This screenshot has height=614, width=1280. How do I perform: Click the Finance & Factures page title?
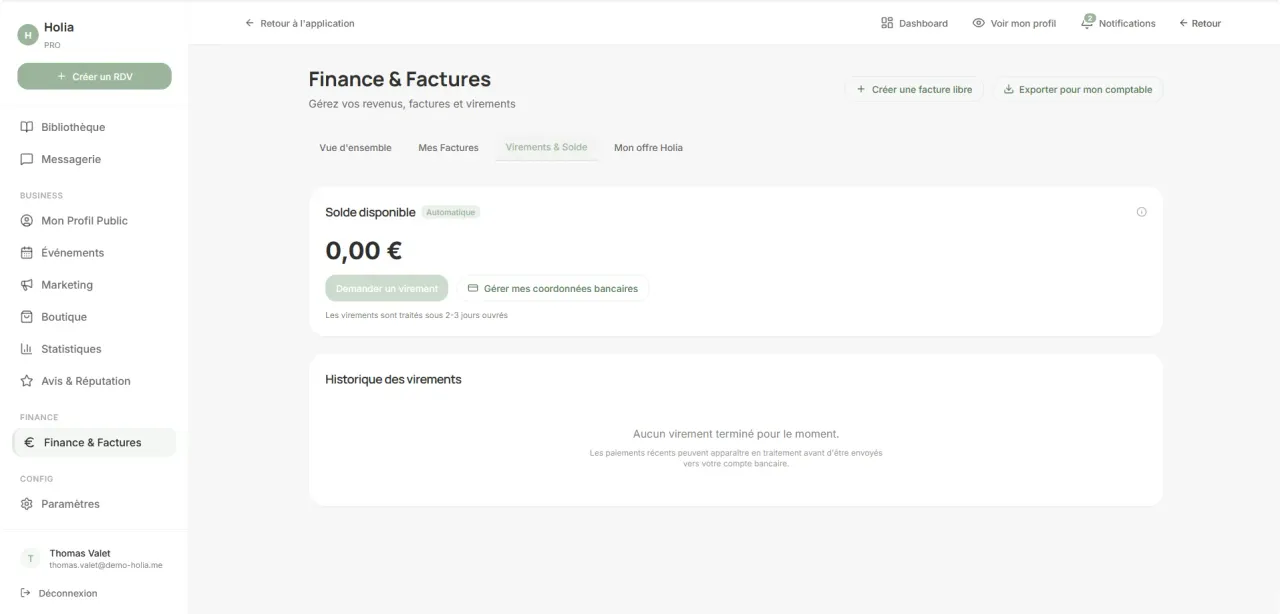pos(399,79)
